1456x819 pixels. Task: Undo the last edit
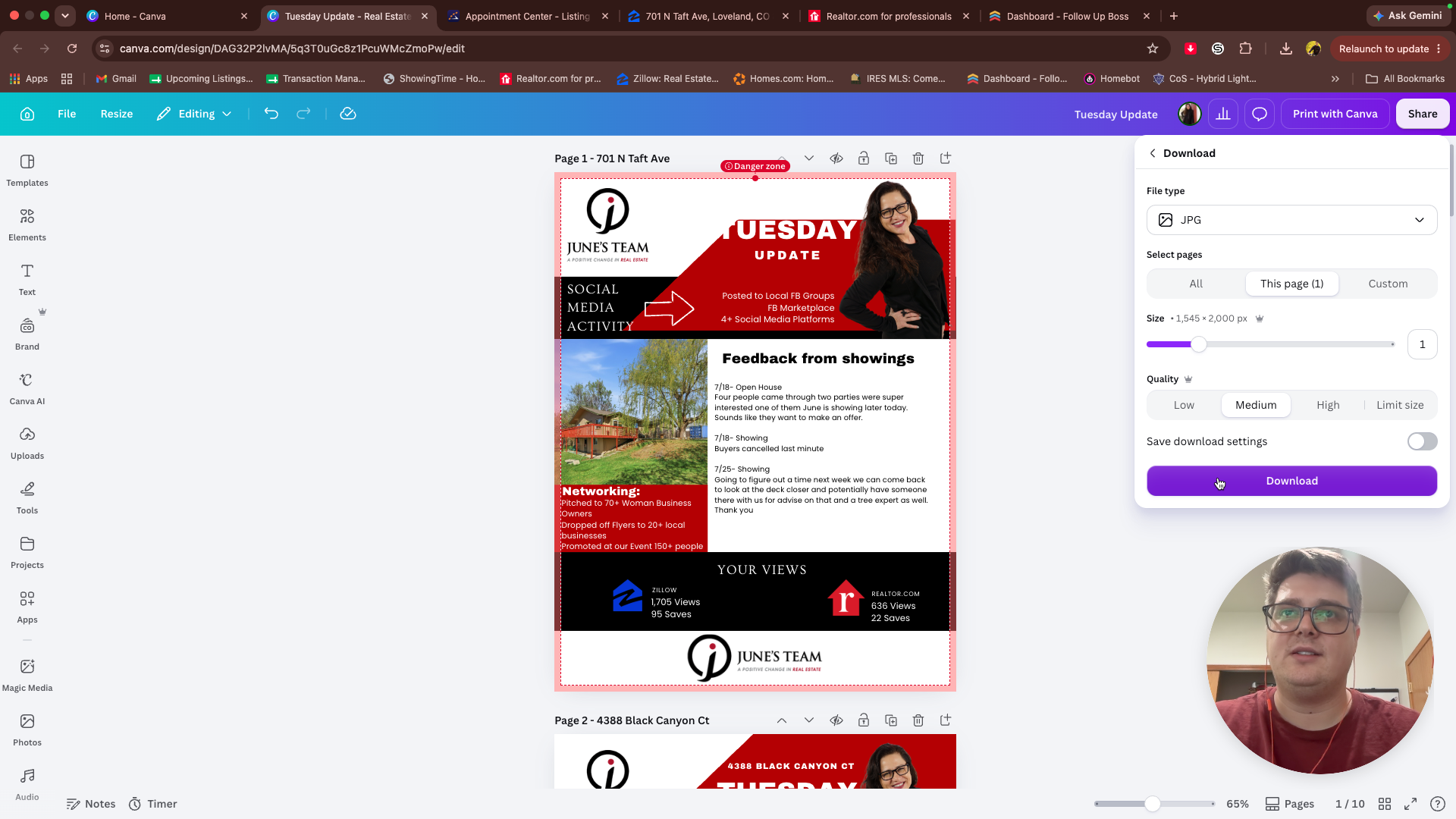[271, 114]
